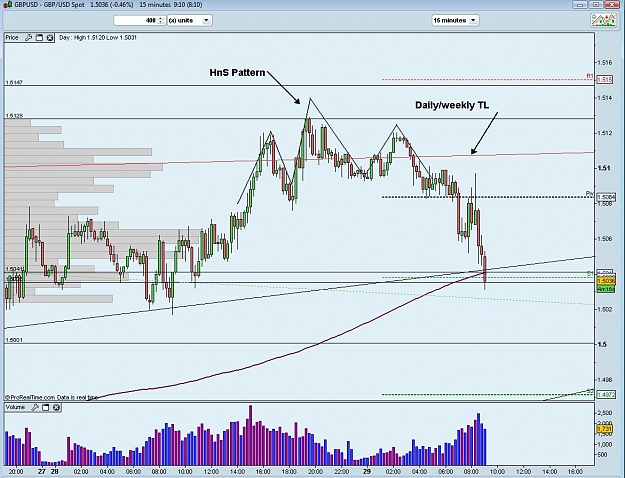Open the indicators chart icon button
625x478 pixels.
[603, 20]
